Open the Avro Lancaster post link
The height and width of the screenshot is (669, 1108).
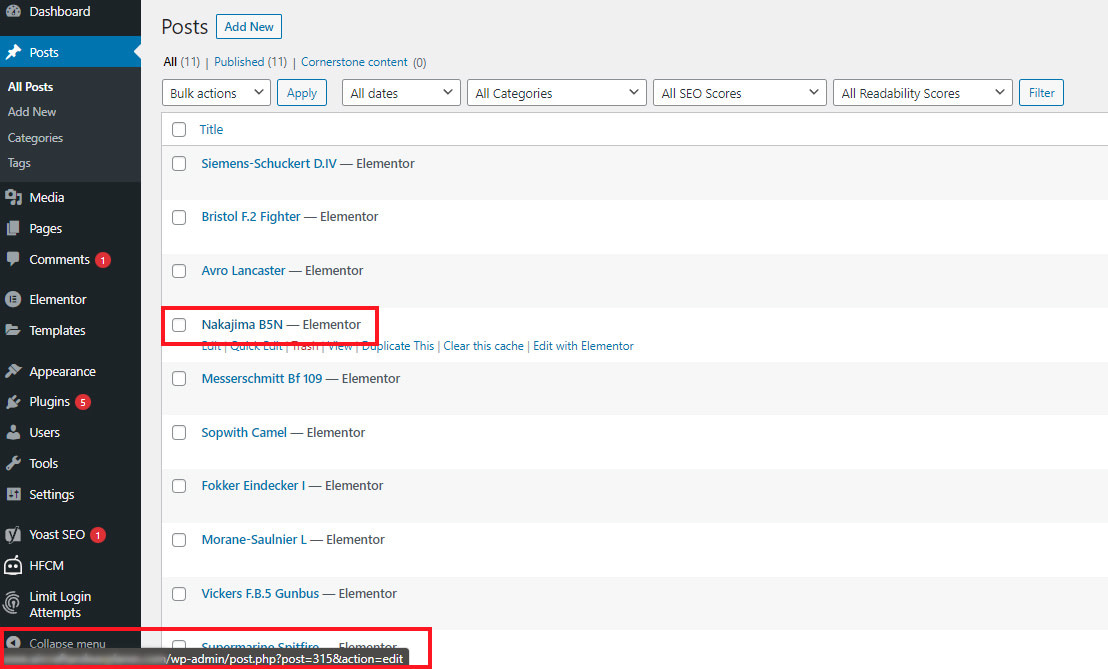click(x=243, y=270)
